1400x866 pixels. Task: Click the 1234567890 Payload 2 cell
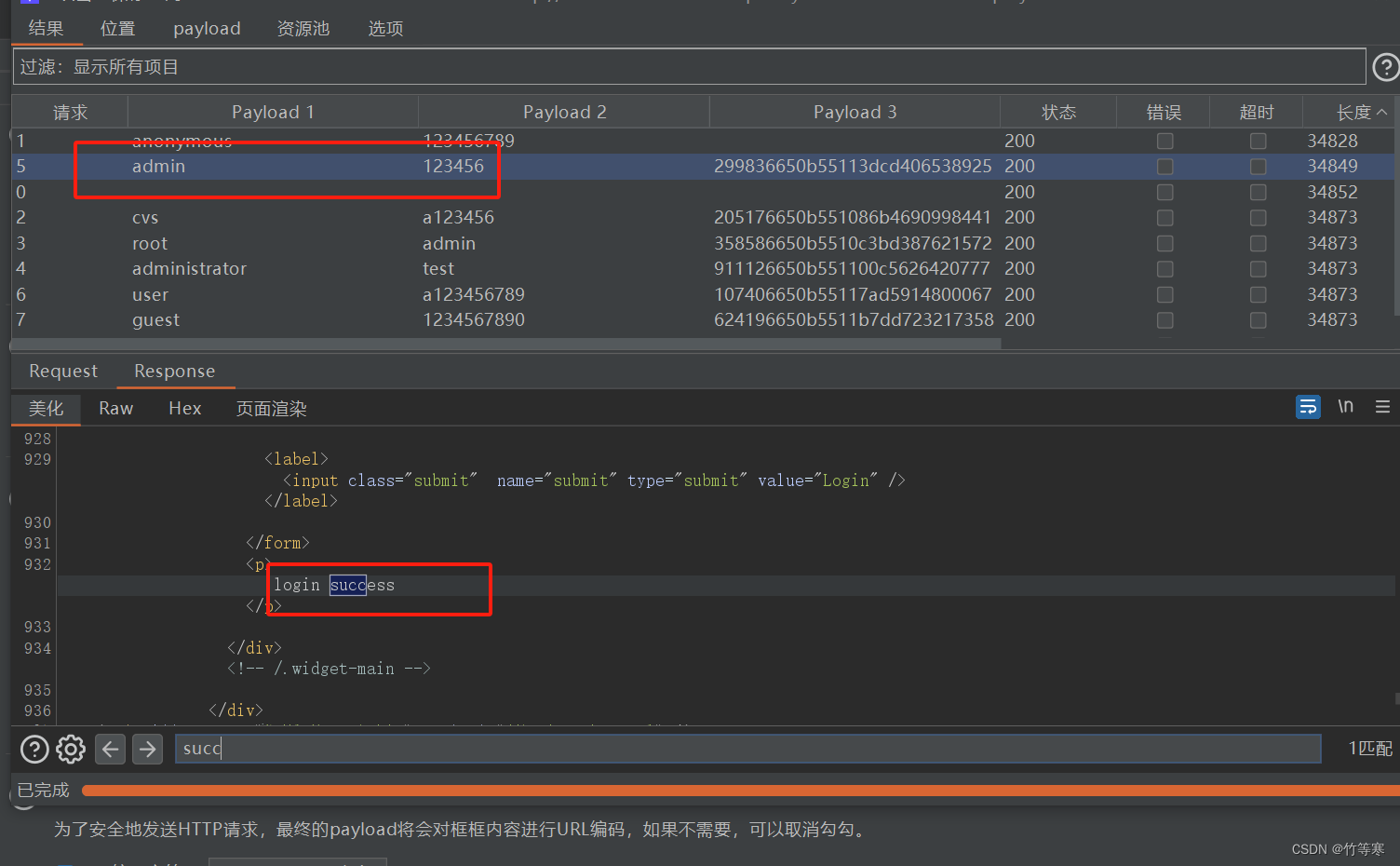[474, 320]
